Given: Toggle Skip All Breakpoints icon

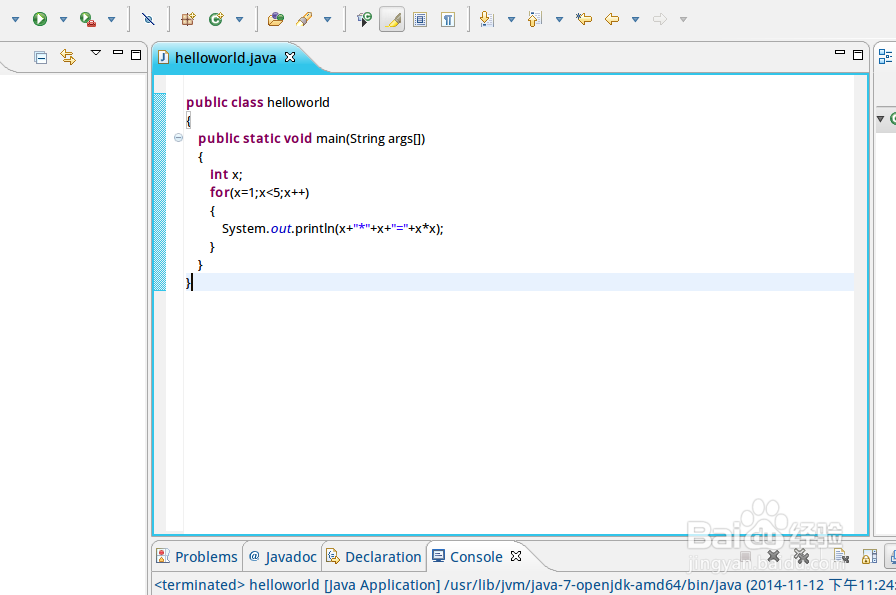Looking at the screenshot, I should click(x=149, y=19).
